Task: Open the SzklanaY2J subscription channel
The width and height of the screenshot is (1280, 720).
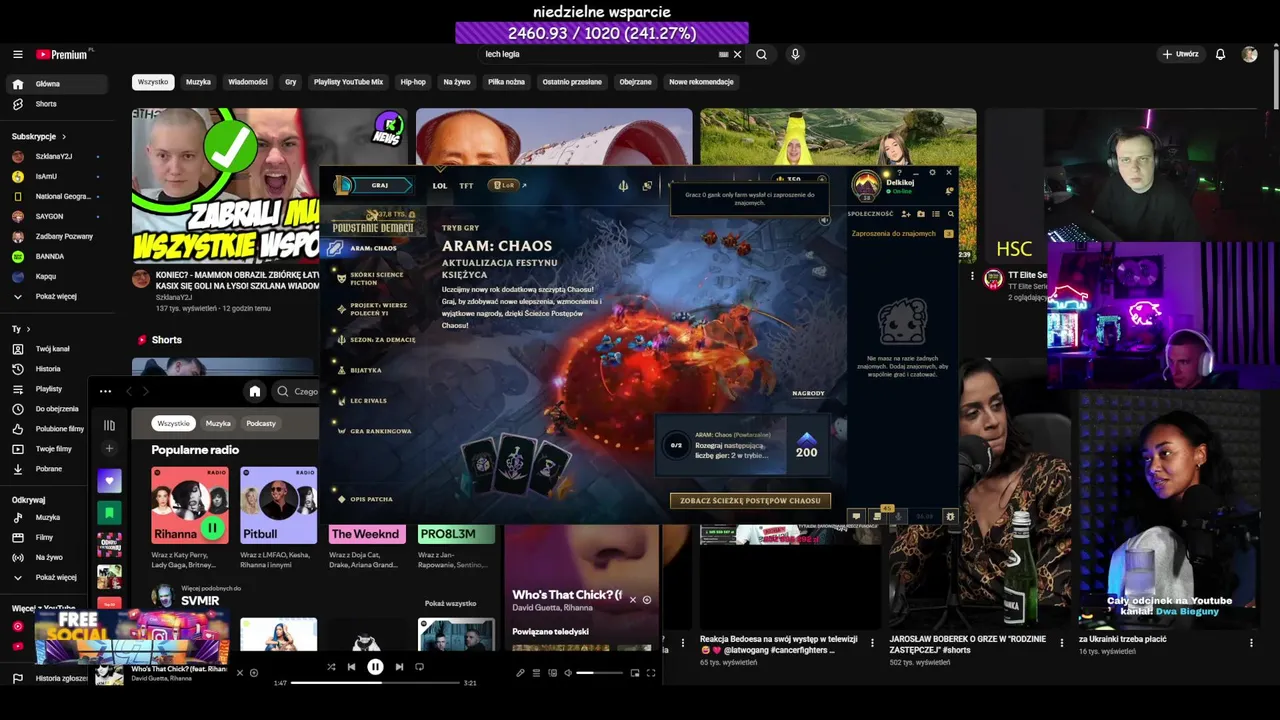Action: [54, 156]
